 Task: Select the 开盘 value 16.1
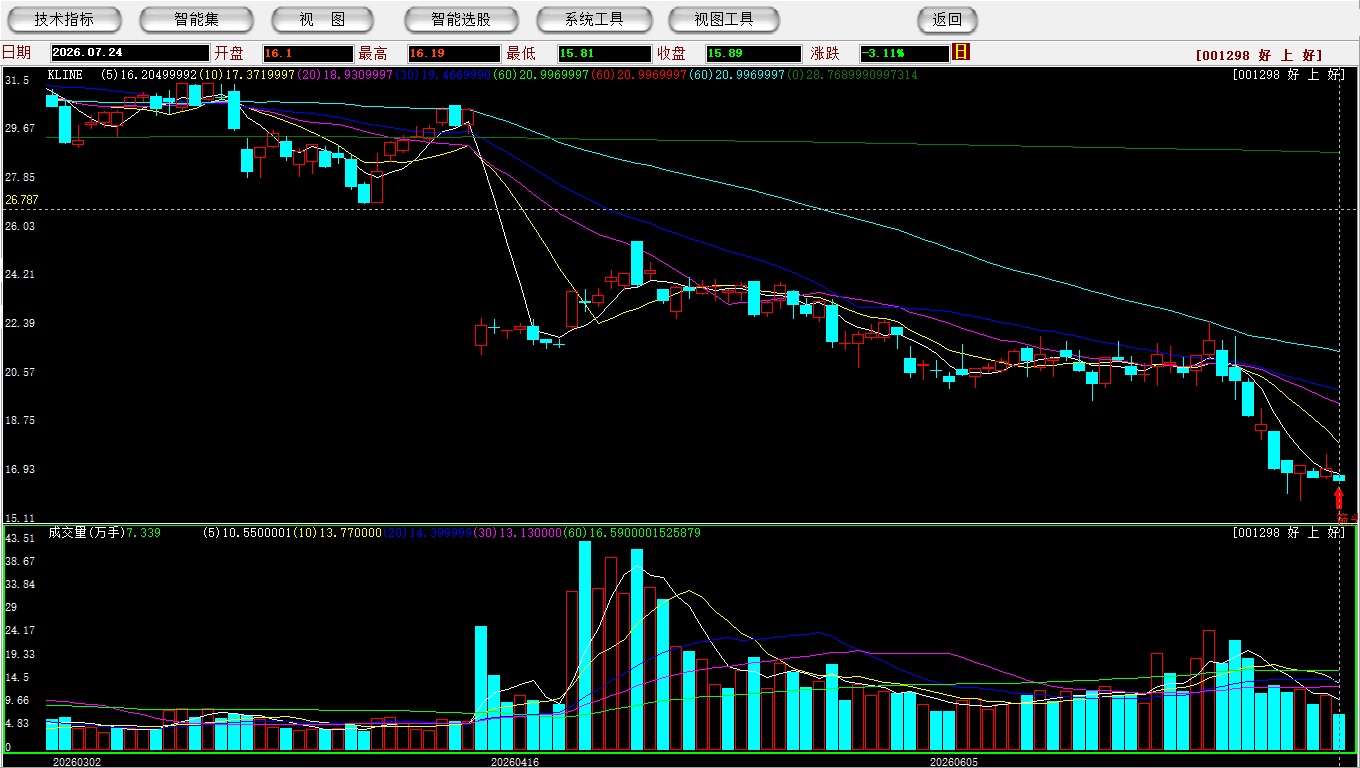pos(308,53)
